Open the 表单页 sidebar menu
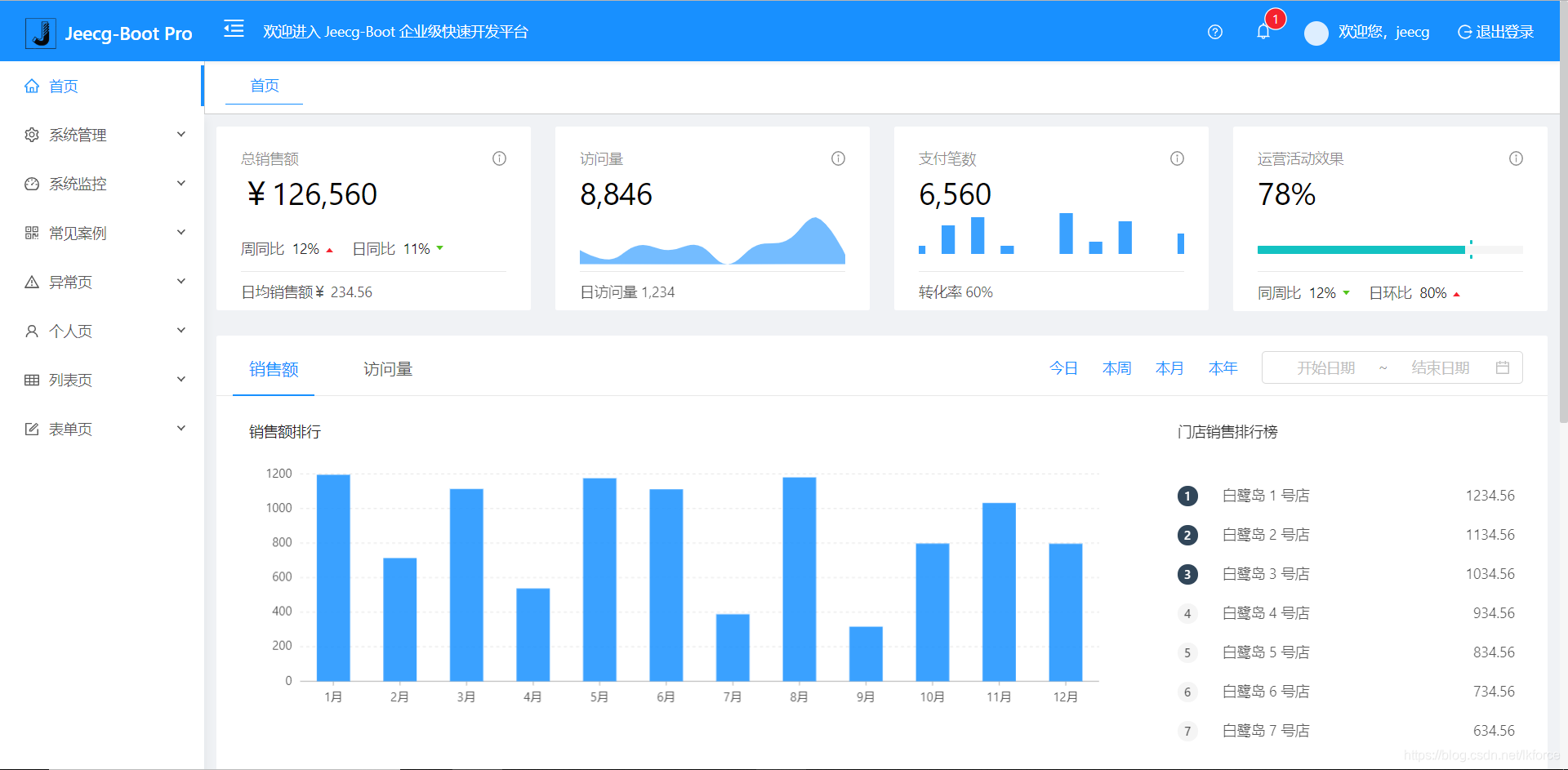Screen dimensions: 1568x770 point(101,429)
